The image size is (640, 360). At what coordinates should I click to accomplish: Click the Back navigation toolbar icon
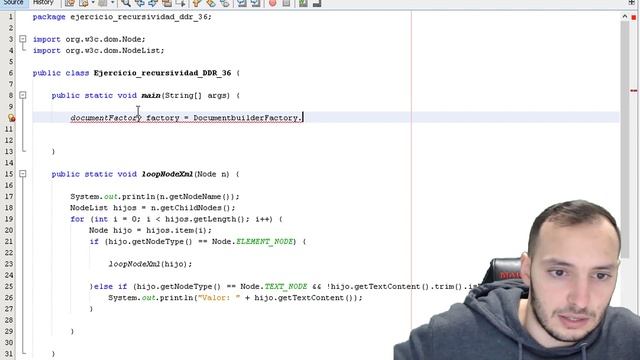click(84, 3)
